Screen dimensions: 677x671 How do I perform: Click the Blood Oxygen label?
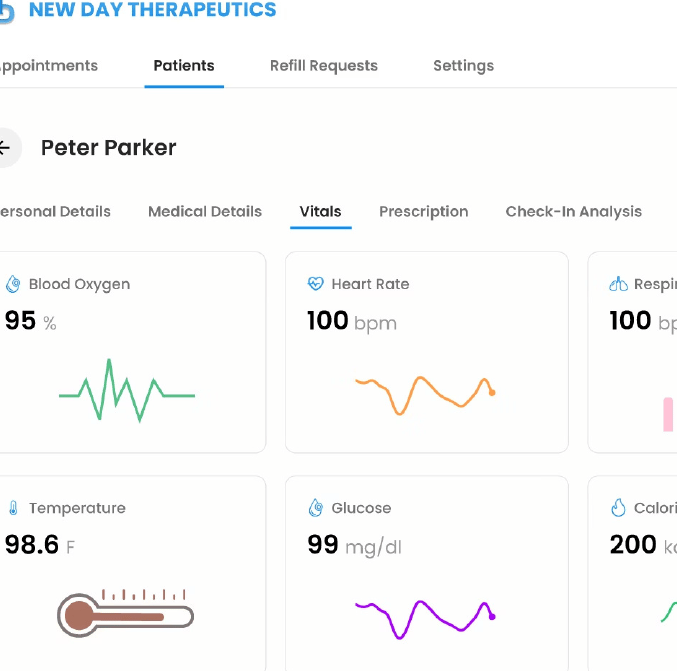tap(79, 284)
